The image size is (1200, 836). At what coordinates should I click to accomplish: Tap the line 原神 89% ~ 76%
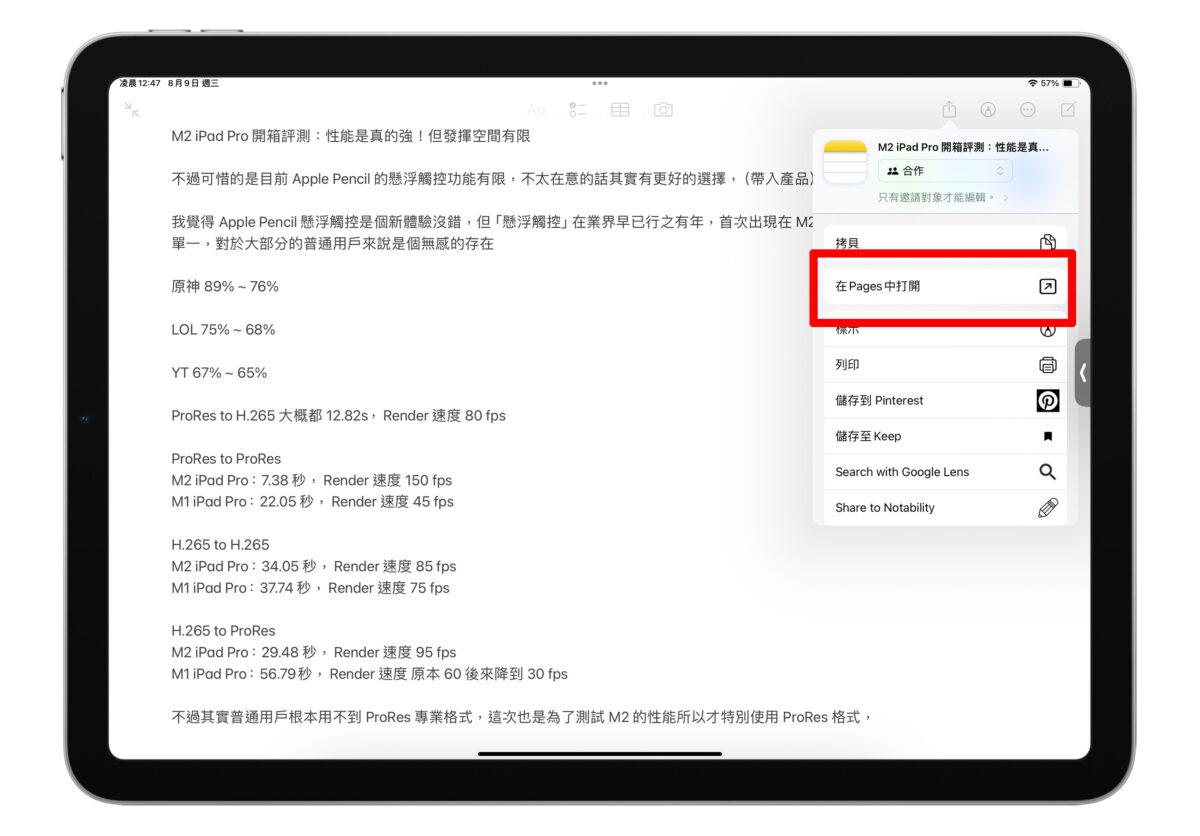pos(225,286)
